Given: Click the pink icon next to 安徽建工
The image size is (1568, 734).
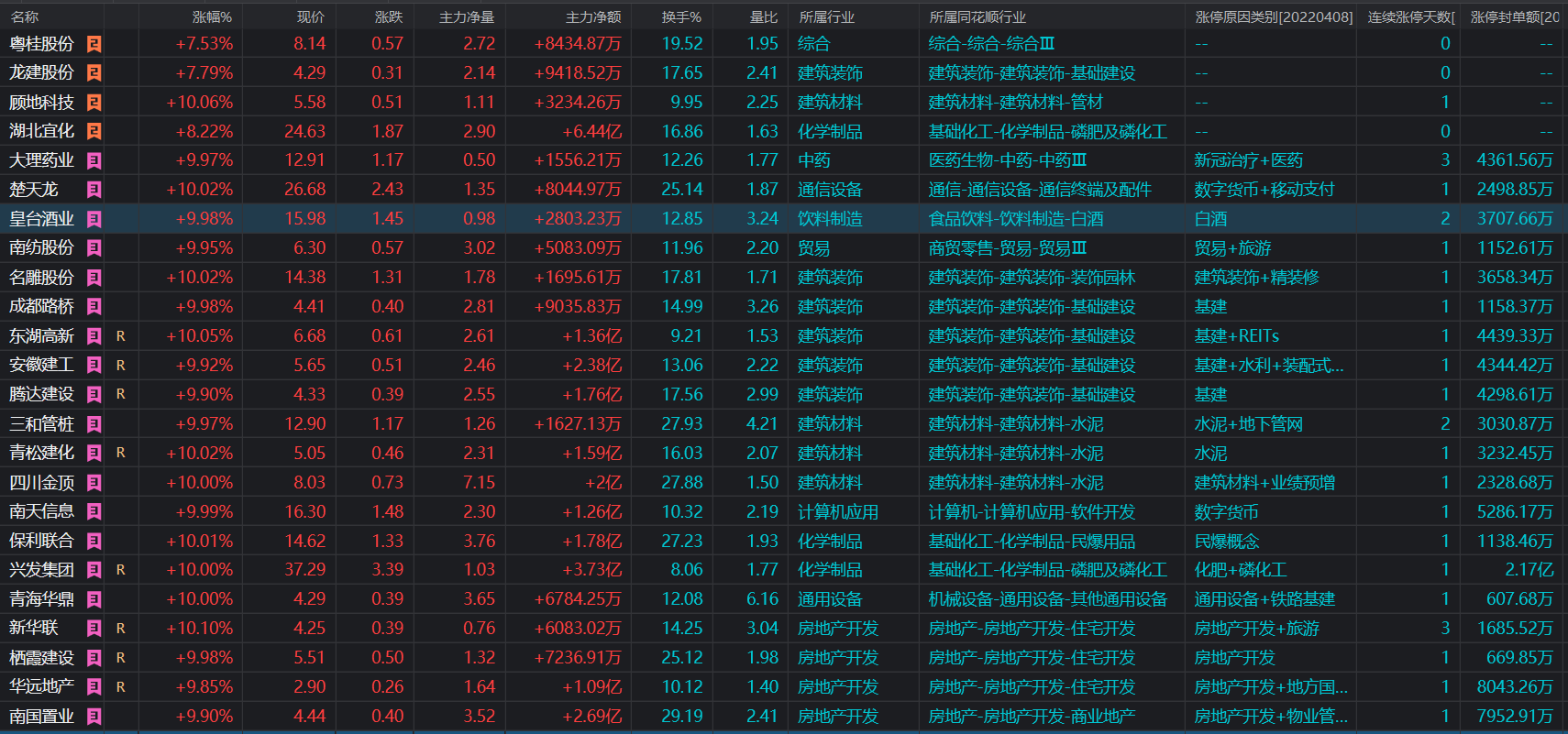Looking at the screenshot, I should (94, 366).
